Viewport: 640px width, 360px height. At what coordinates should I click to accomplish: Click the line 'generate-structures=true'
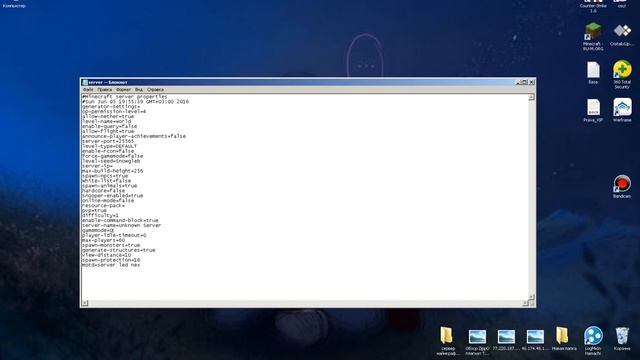[118, 250]
